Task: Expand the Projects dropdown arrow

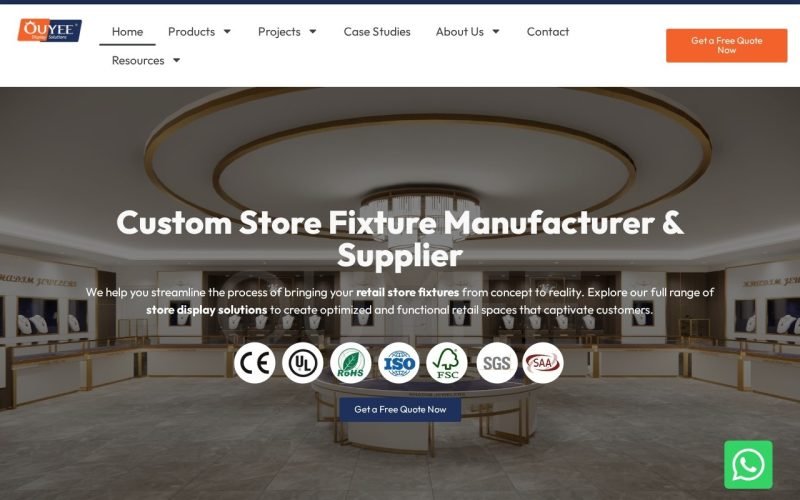Action: coord(313,32)
